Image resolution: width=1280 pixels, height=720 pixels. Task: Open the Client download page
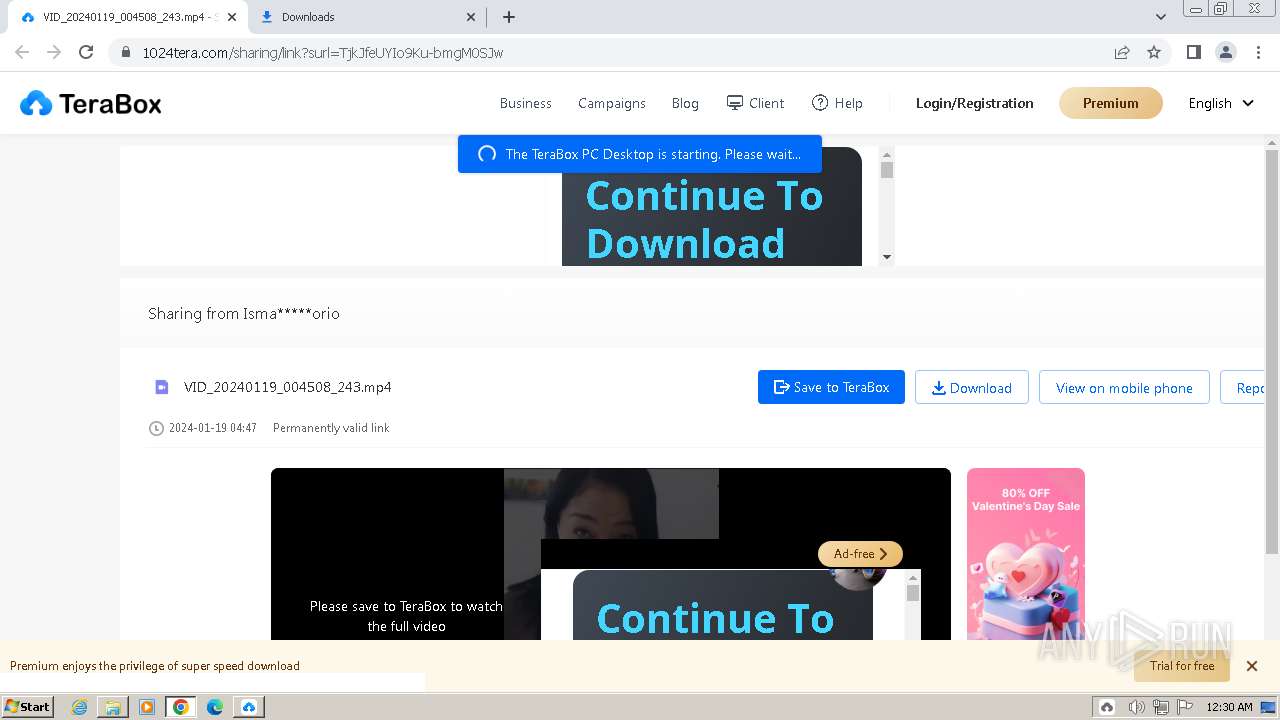pos(755,103)
